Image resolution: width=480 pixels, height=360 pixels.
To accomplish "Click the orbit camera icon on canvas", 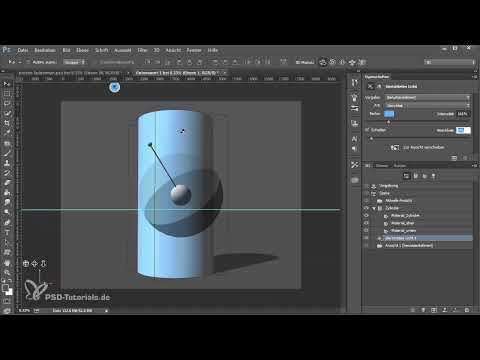I will pyautogui.click(x=26, y=264).
